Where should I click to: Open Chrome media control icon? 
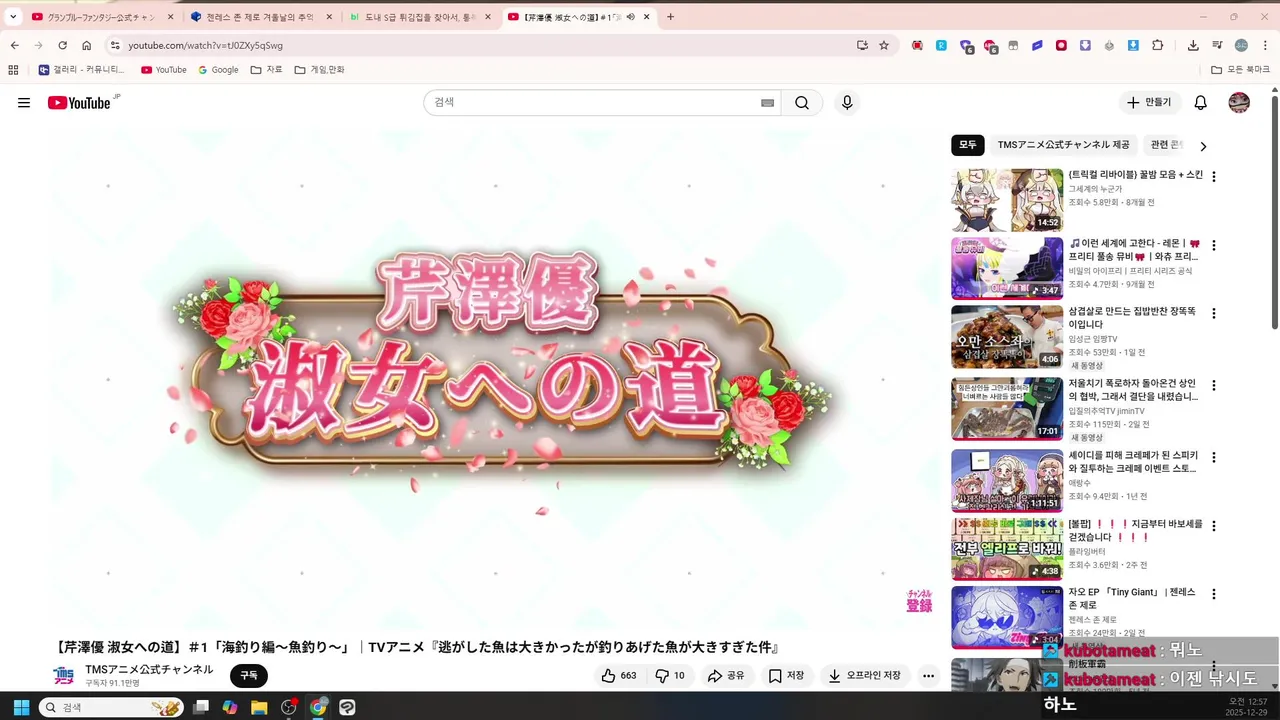pos(1217,45)
